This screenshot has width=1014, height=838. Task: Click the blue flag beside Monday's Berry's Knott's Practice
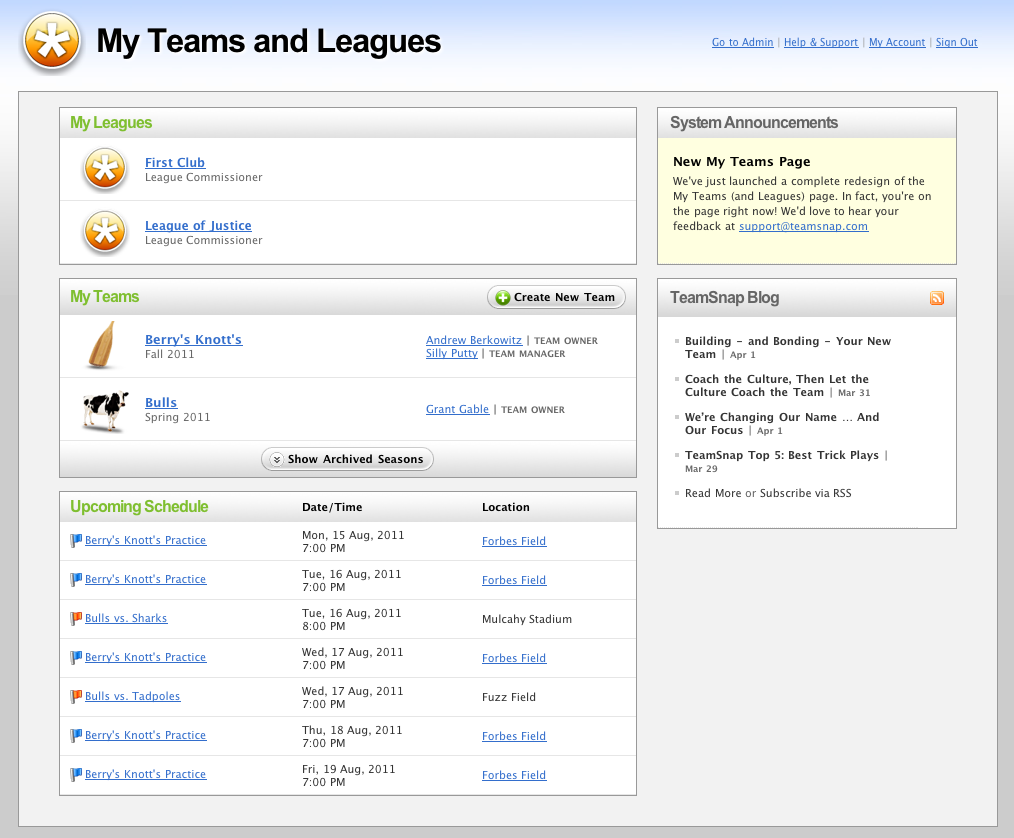click(76, 540)
